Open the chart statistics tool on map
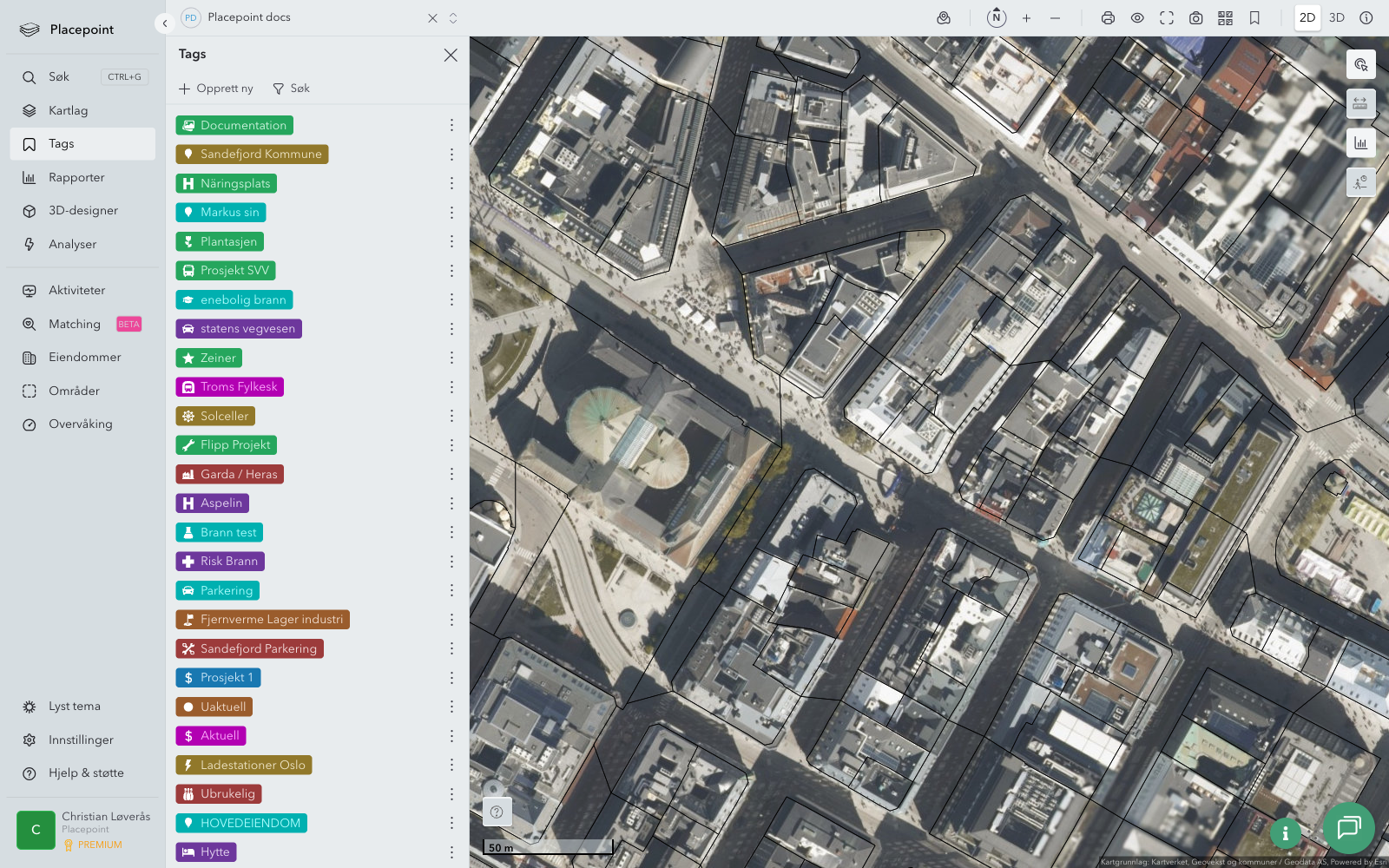1389x868 pixels. [x=1360, y=143]
